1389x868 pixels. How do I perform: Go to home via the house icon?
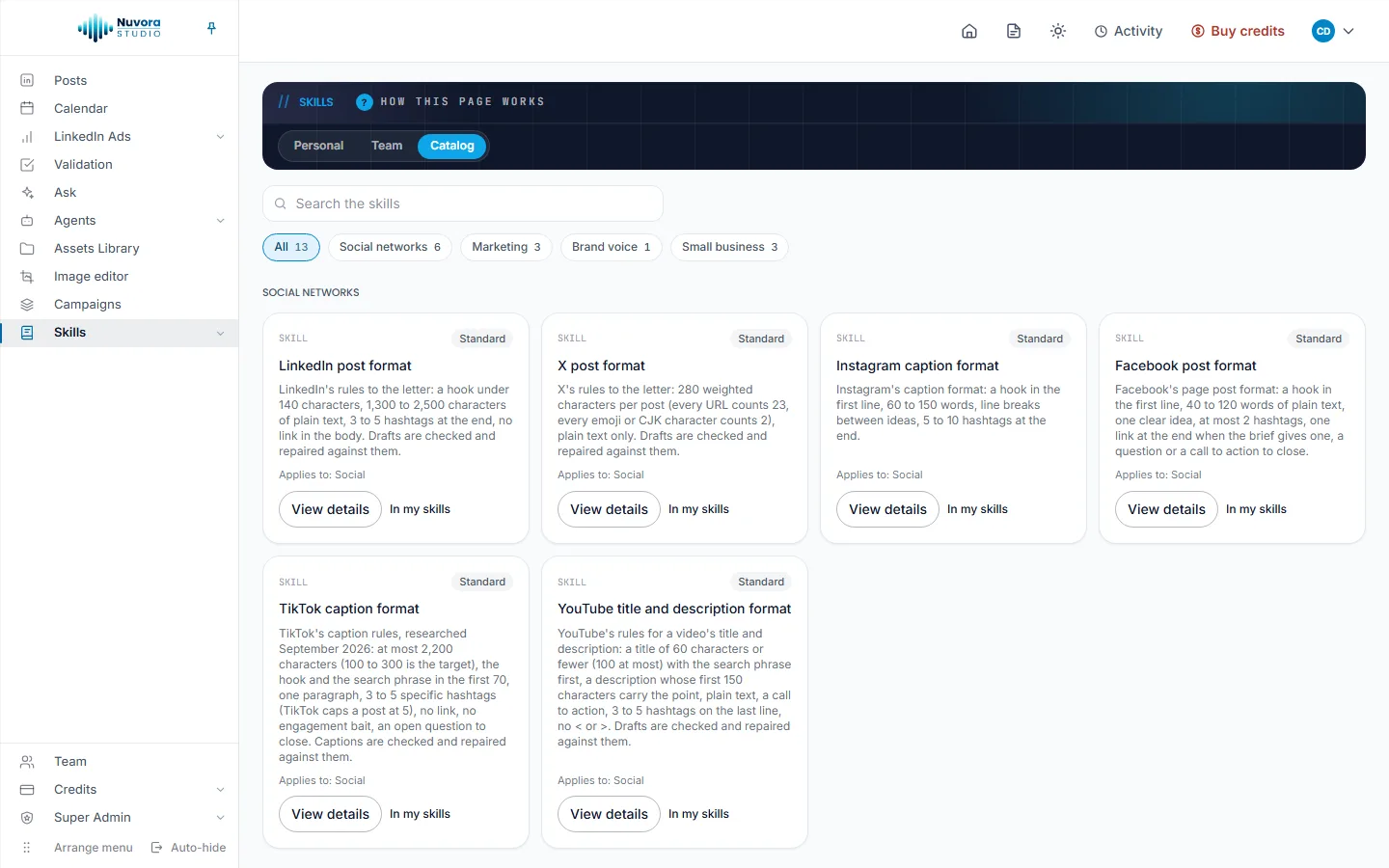click(969, 31)
